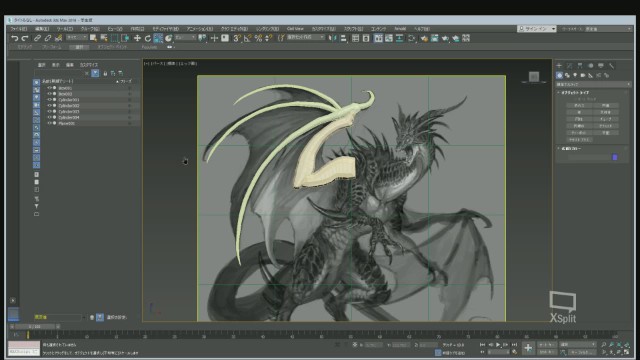Click the time slider showing 0 / 100
The height and width of the screenshot is (360, 640).
[34, 327]
